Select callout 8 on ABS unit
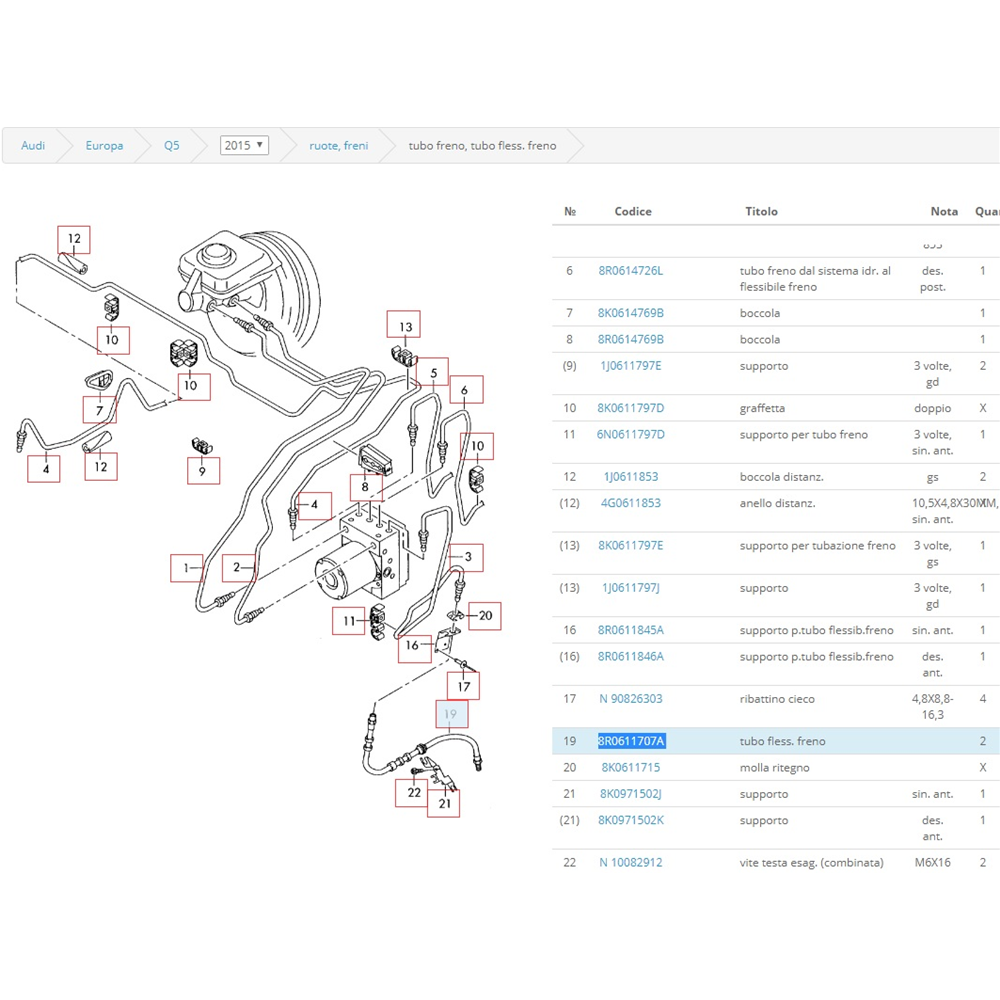Image resolution: width=1000 pixels, height=1000 pixels. [x=366, y=488]
